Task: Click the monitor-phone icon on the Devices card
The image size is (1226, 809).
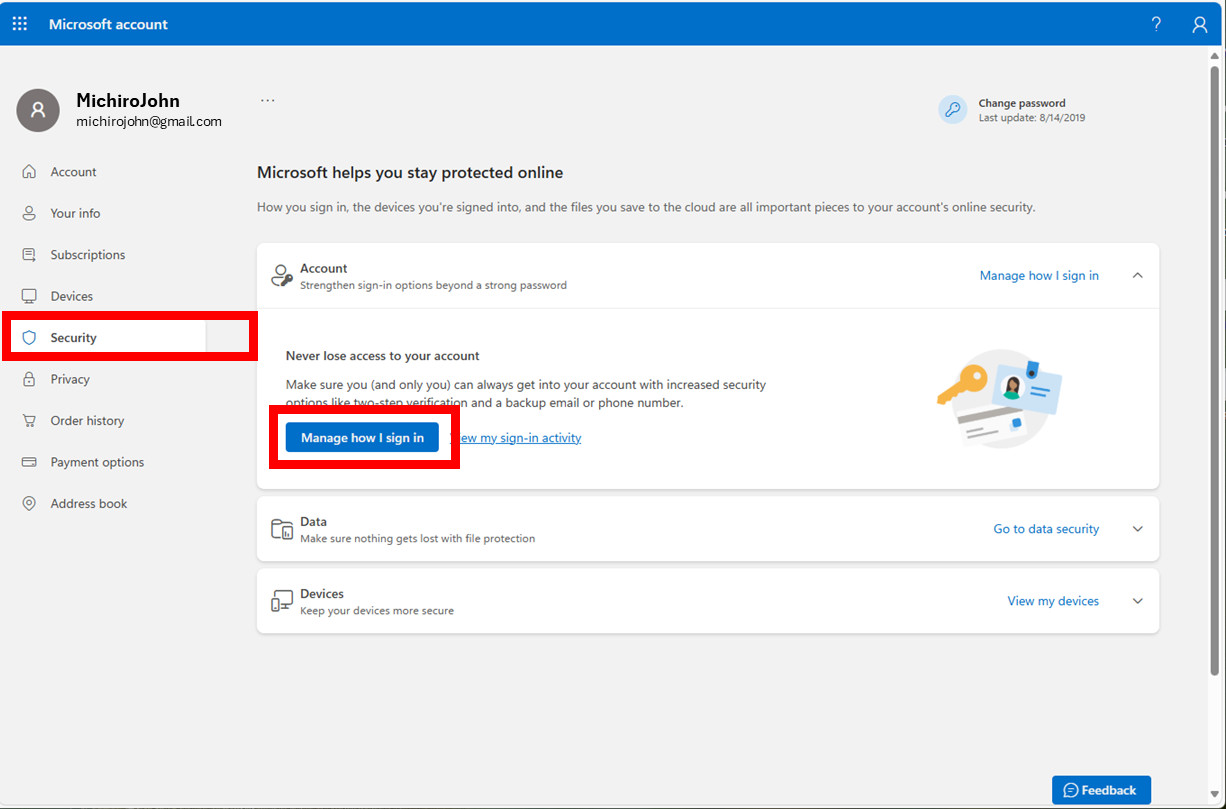Action: [282, 601]
